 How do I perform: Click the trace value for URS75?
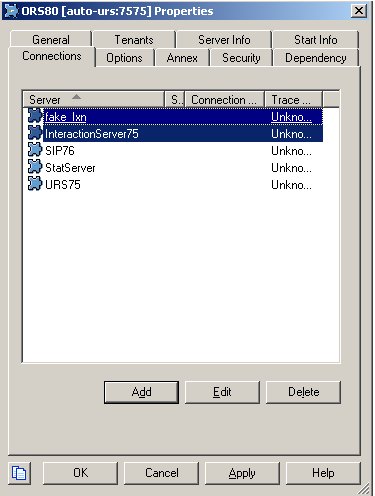pyautogui.click(x=291, y=185)
